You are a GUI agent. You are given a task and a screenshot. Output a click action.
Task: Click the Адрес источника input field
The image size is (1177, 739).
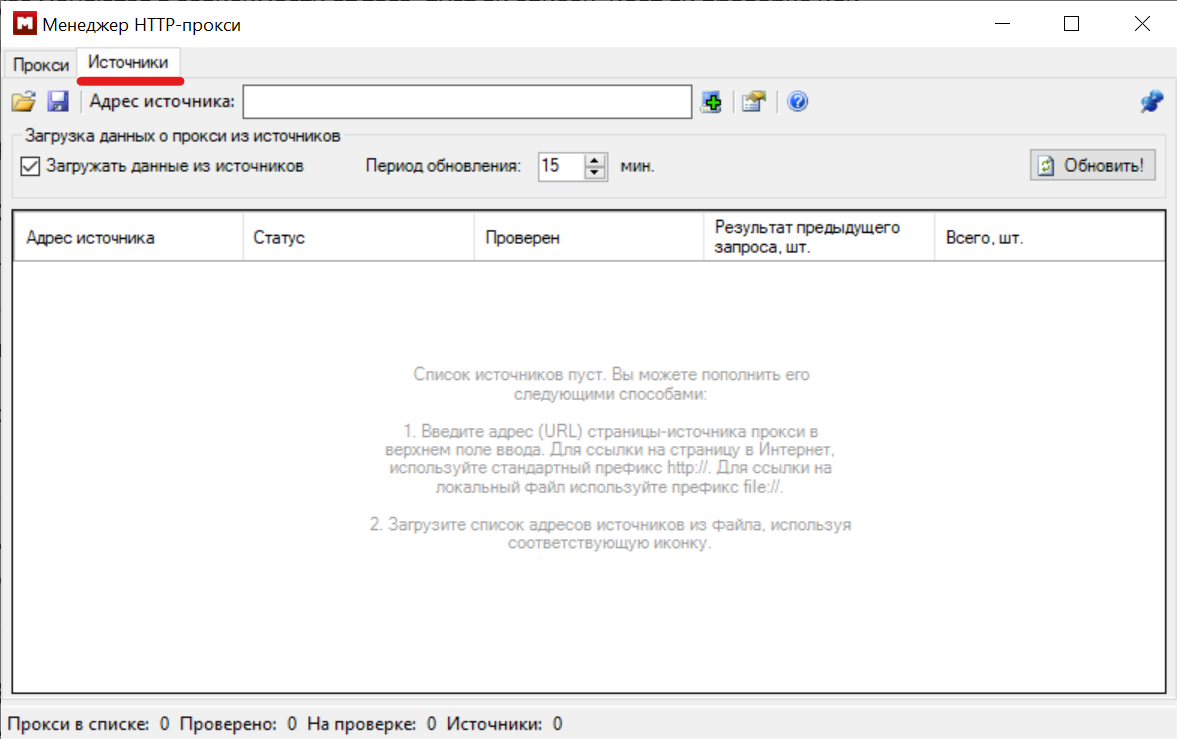click(x=467, y=101)
